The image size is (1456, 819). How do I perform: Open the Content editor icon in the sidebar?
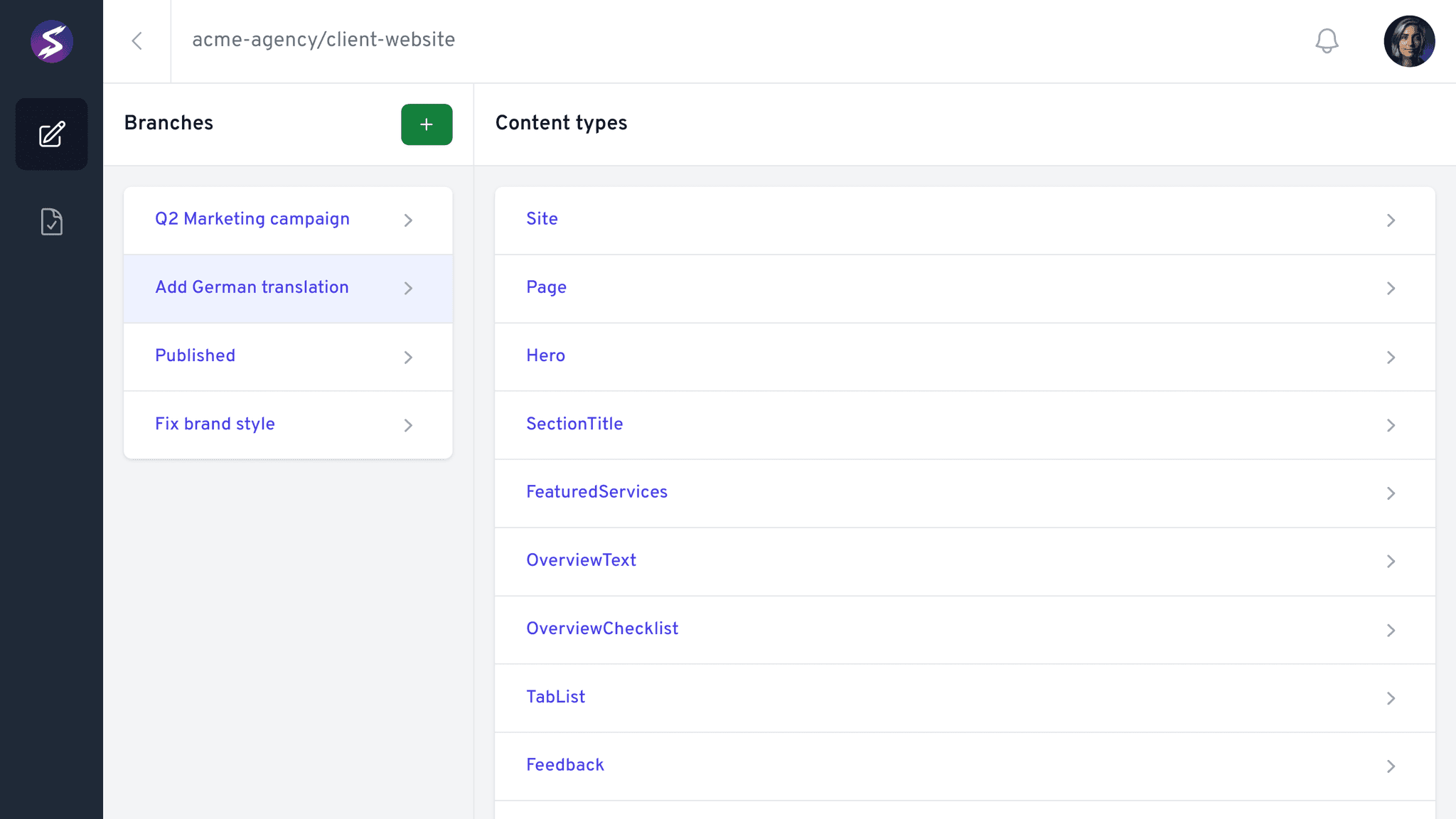pyautogui.click(x=50, y=134)
